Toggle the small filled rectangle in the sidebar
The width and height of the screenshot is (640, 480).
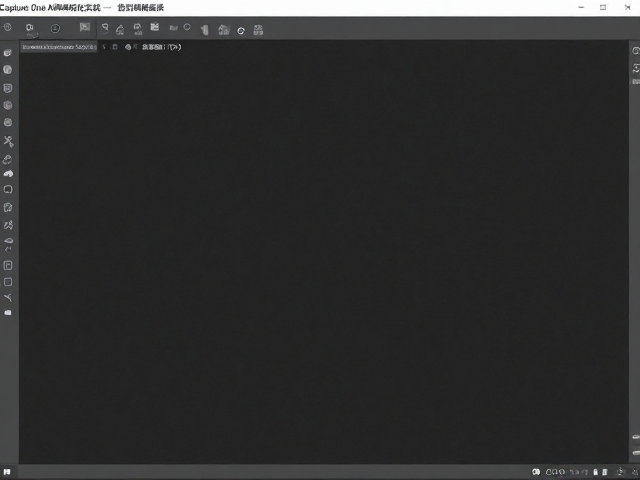point(8,313)
